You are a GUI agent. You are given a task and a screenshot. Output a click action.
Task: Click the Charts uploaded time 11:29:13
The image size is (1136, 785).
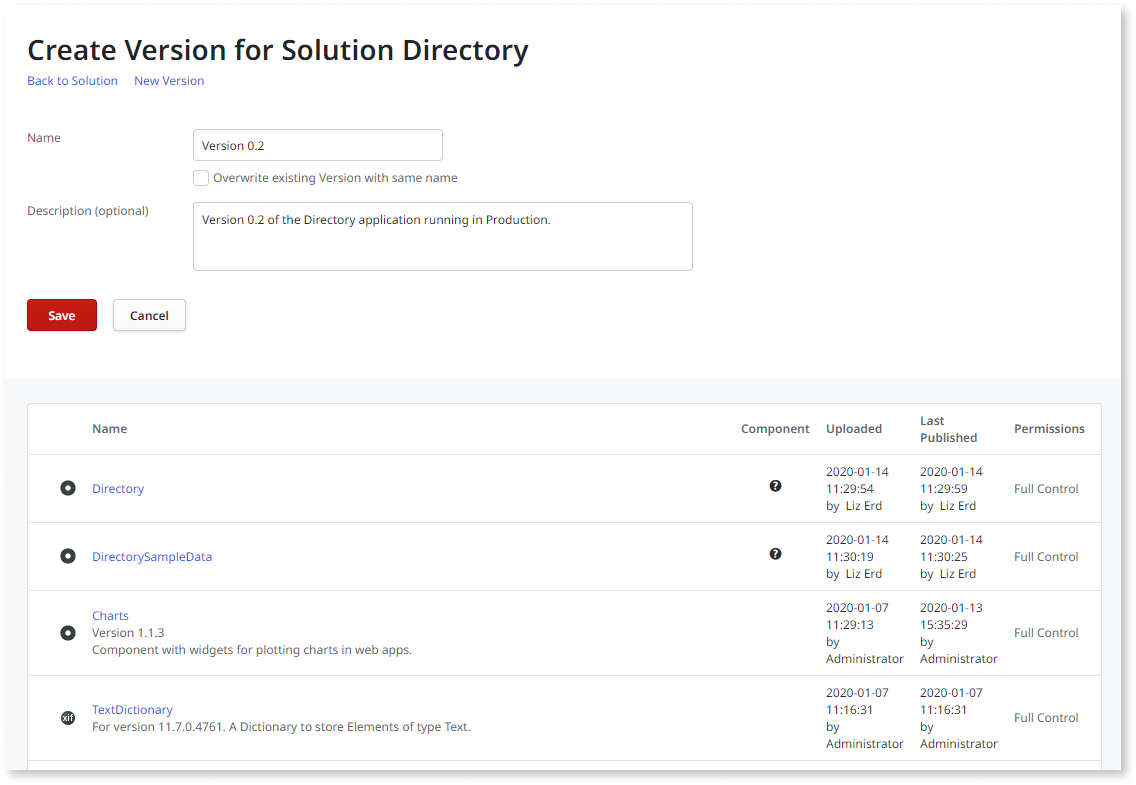tap(850, 625)
